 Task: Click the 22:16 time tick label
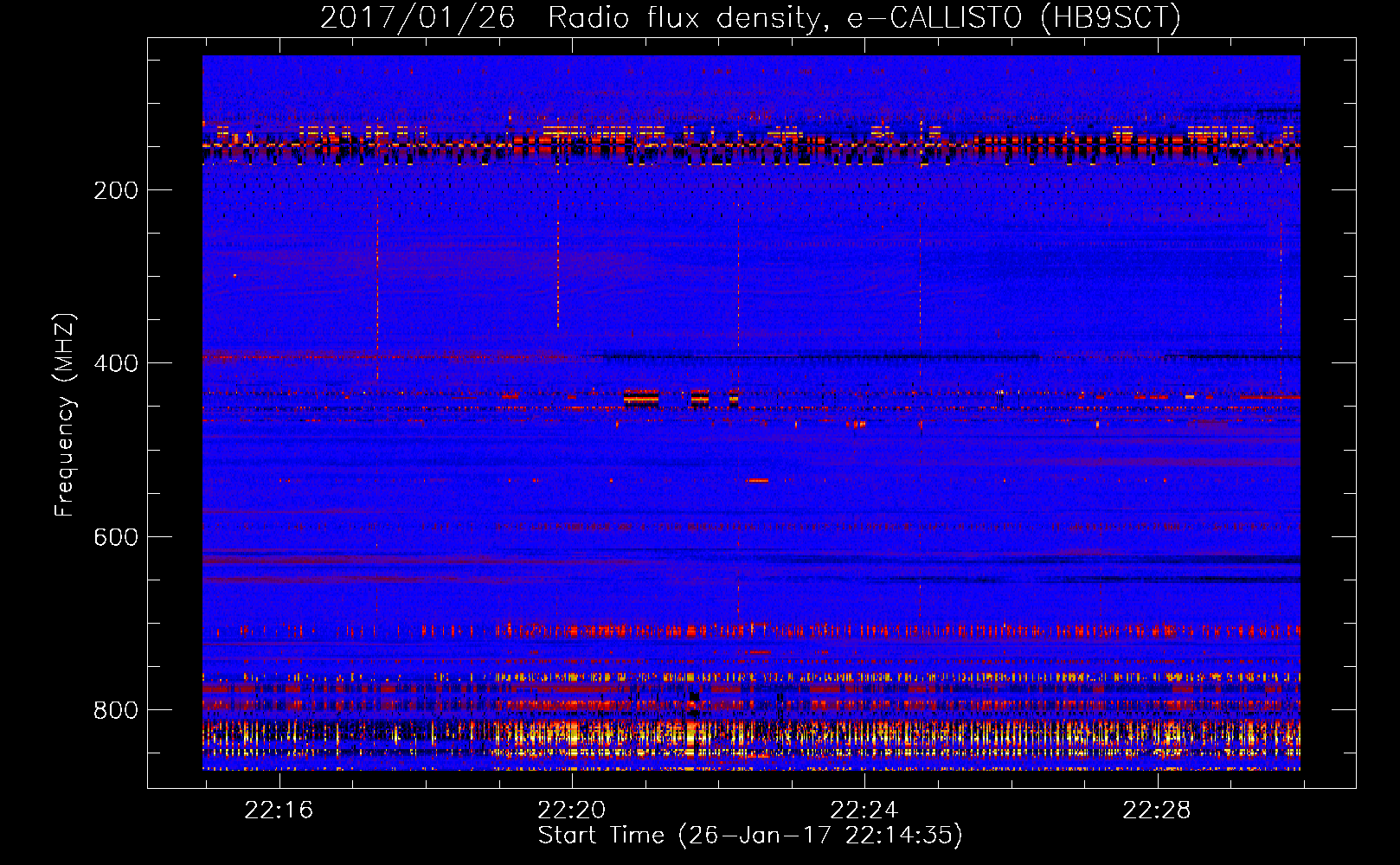[279, 811]
